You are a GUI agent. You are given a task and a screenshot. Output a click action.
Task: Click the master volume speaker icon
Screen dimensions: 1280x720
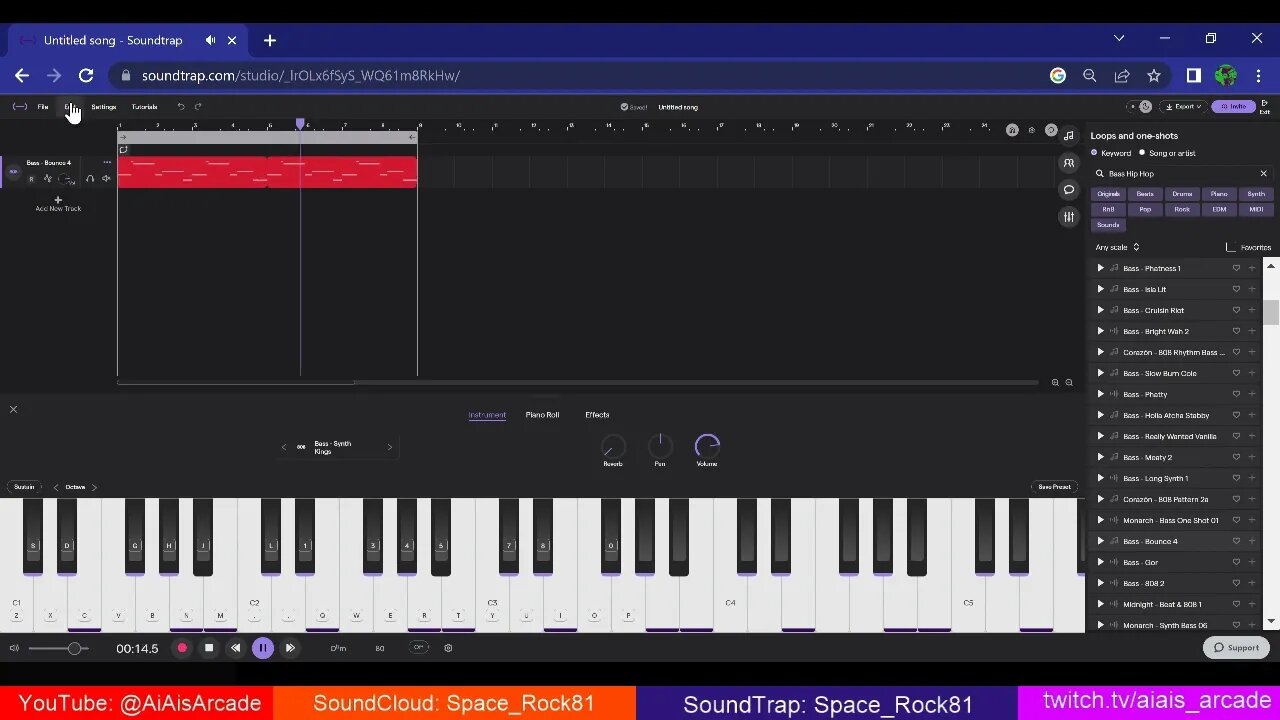pos(14,648)
